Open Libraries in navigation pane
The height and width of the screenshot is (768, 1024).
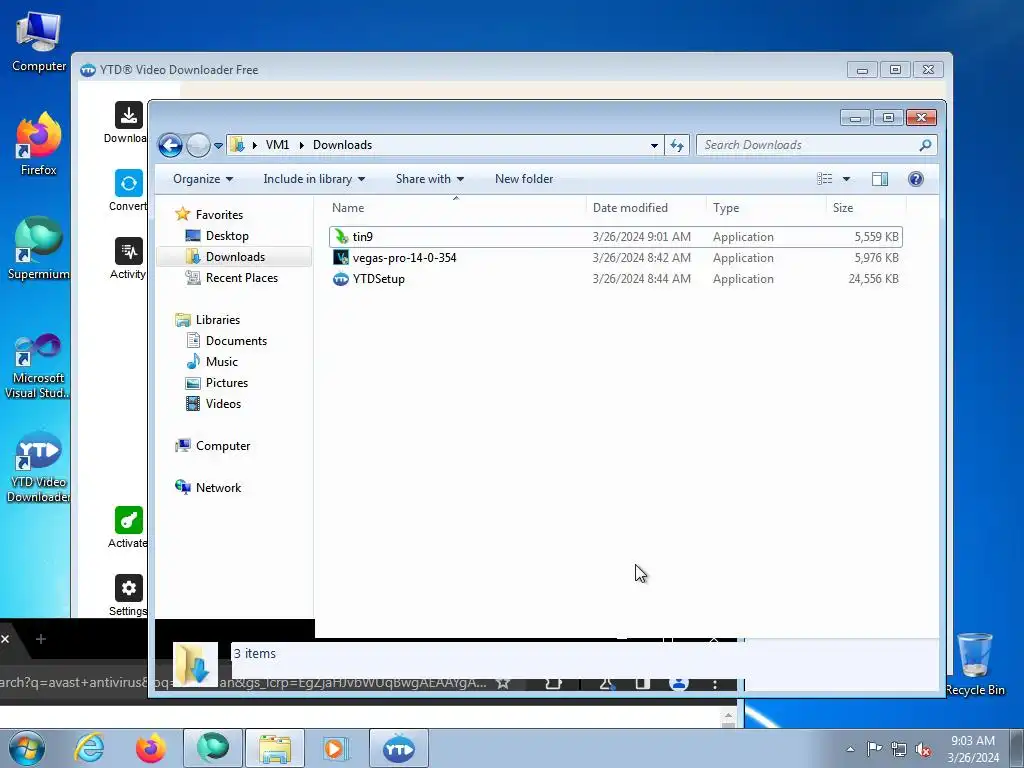click(x=217, y=320)
